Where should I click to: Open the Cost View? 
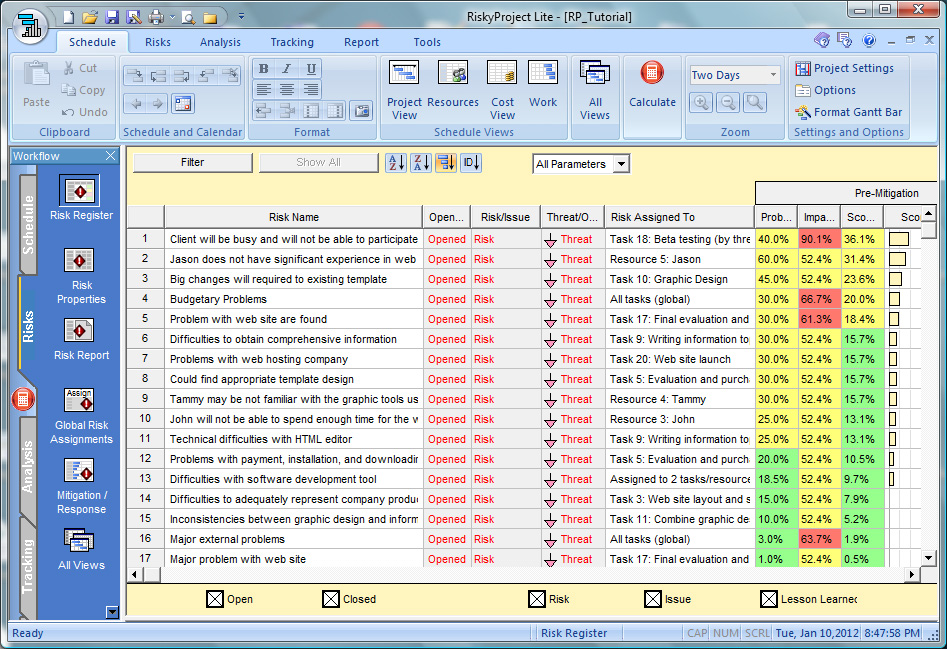[502, 91]
